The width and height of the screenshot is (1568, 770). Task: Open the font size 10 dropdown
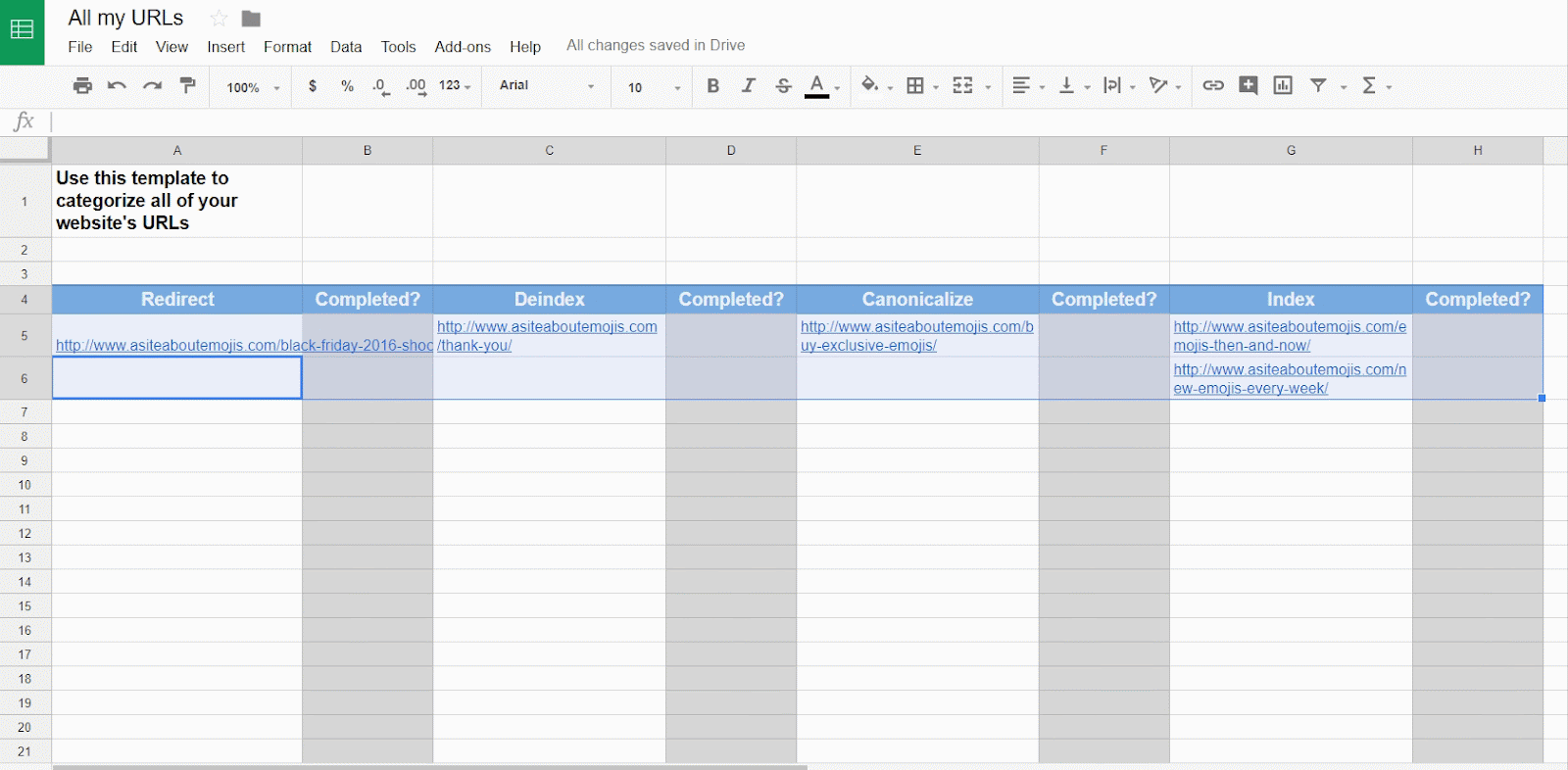point(654,87)
